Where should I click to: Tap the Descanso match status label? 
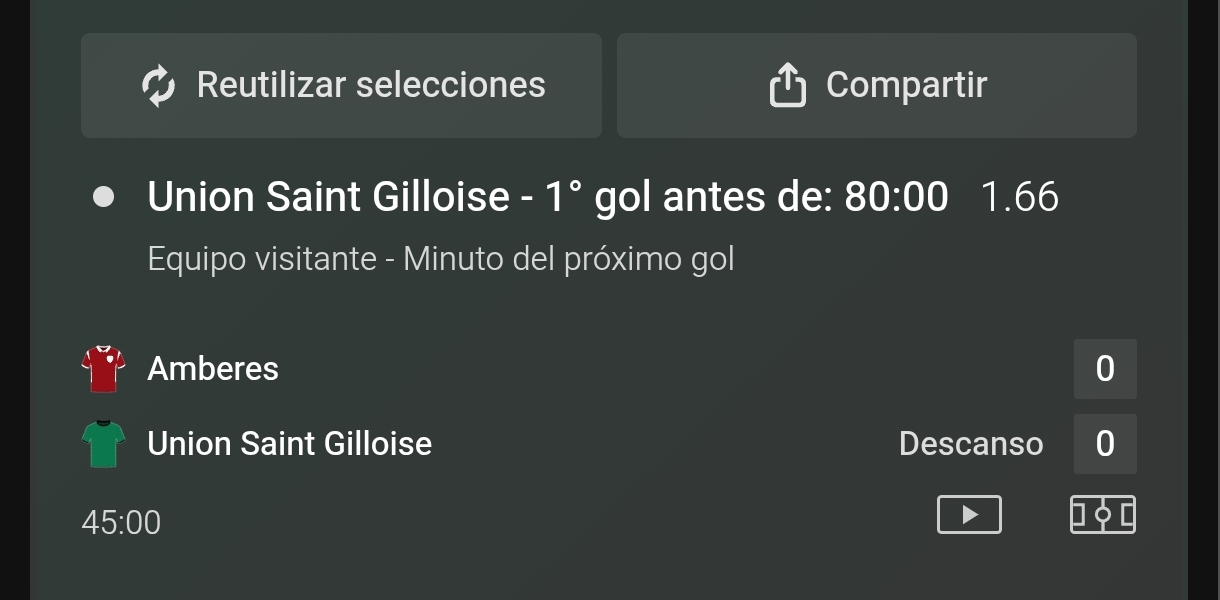[x=971, y=444]
